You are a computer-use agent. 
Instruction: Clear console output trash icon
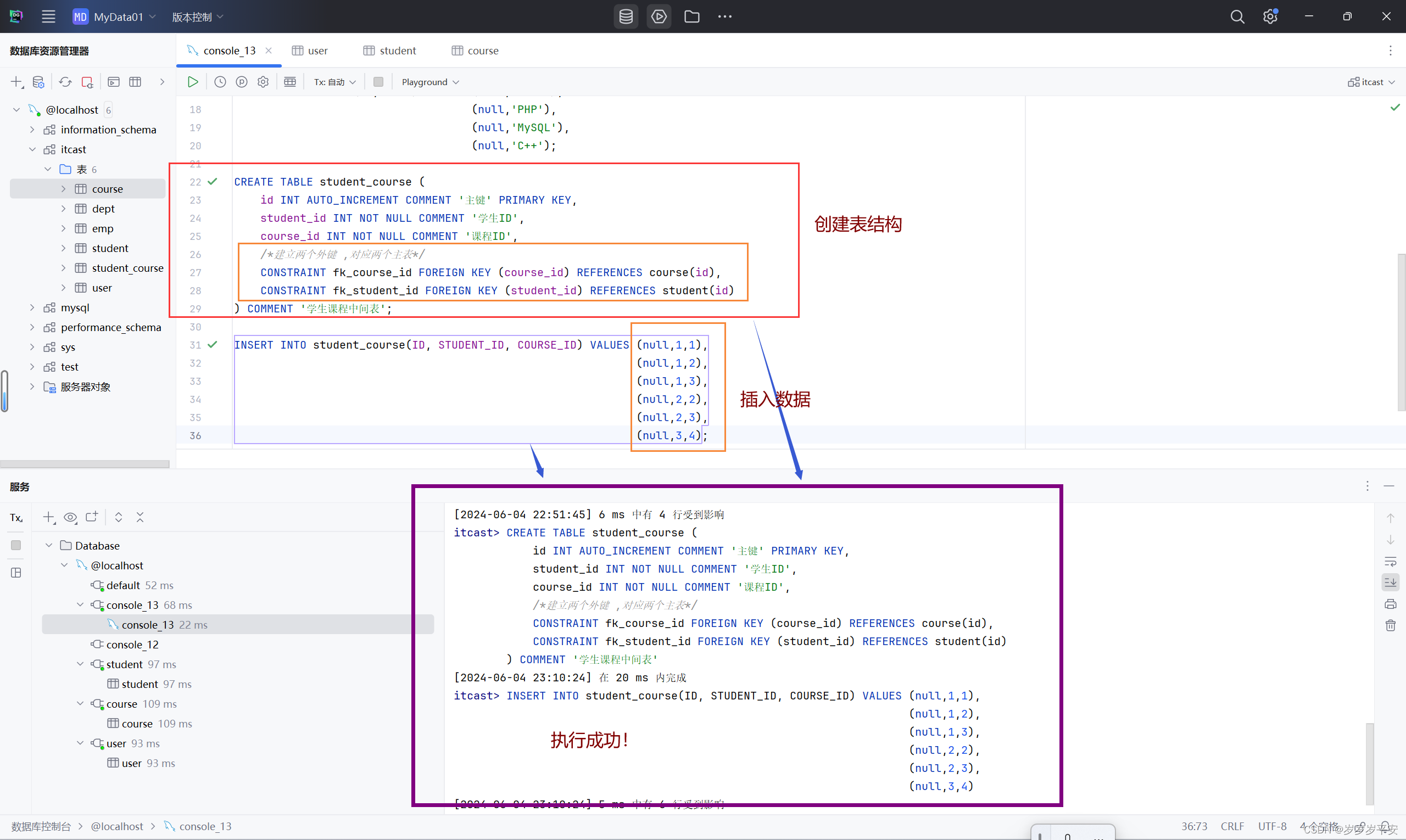1390,625
